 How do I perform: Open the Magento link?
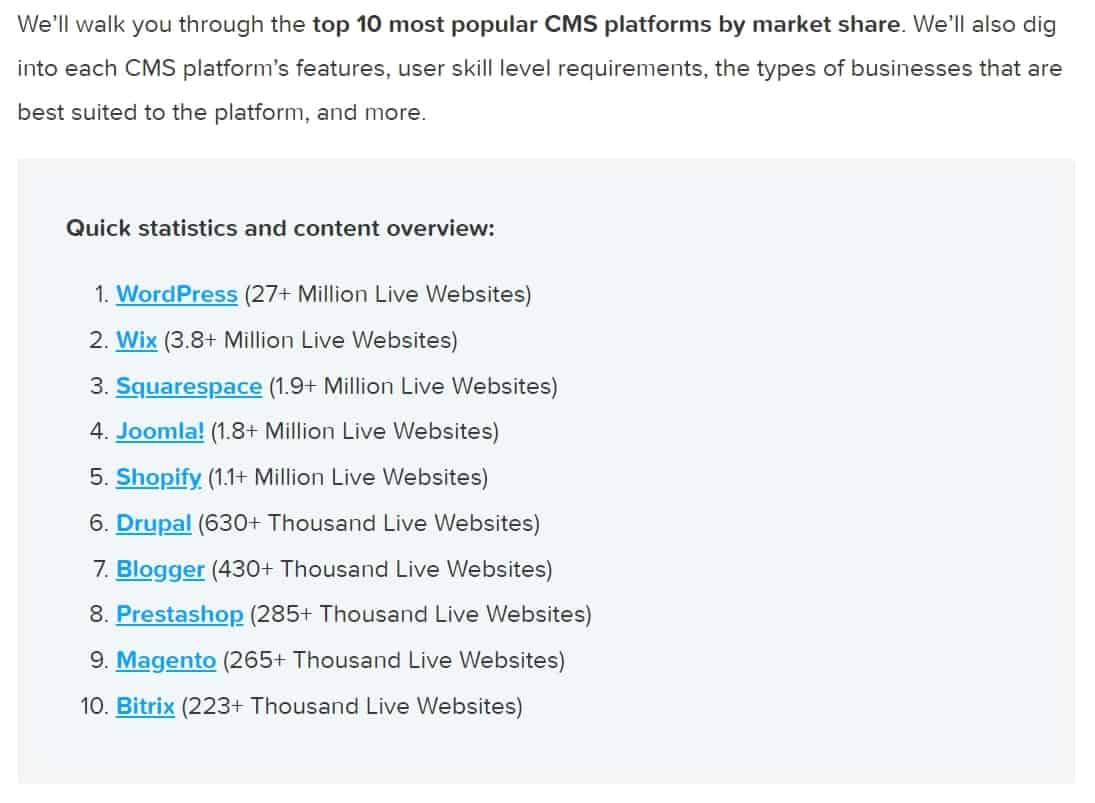click(x=166, y=661)
